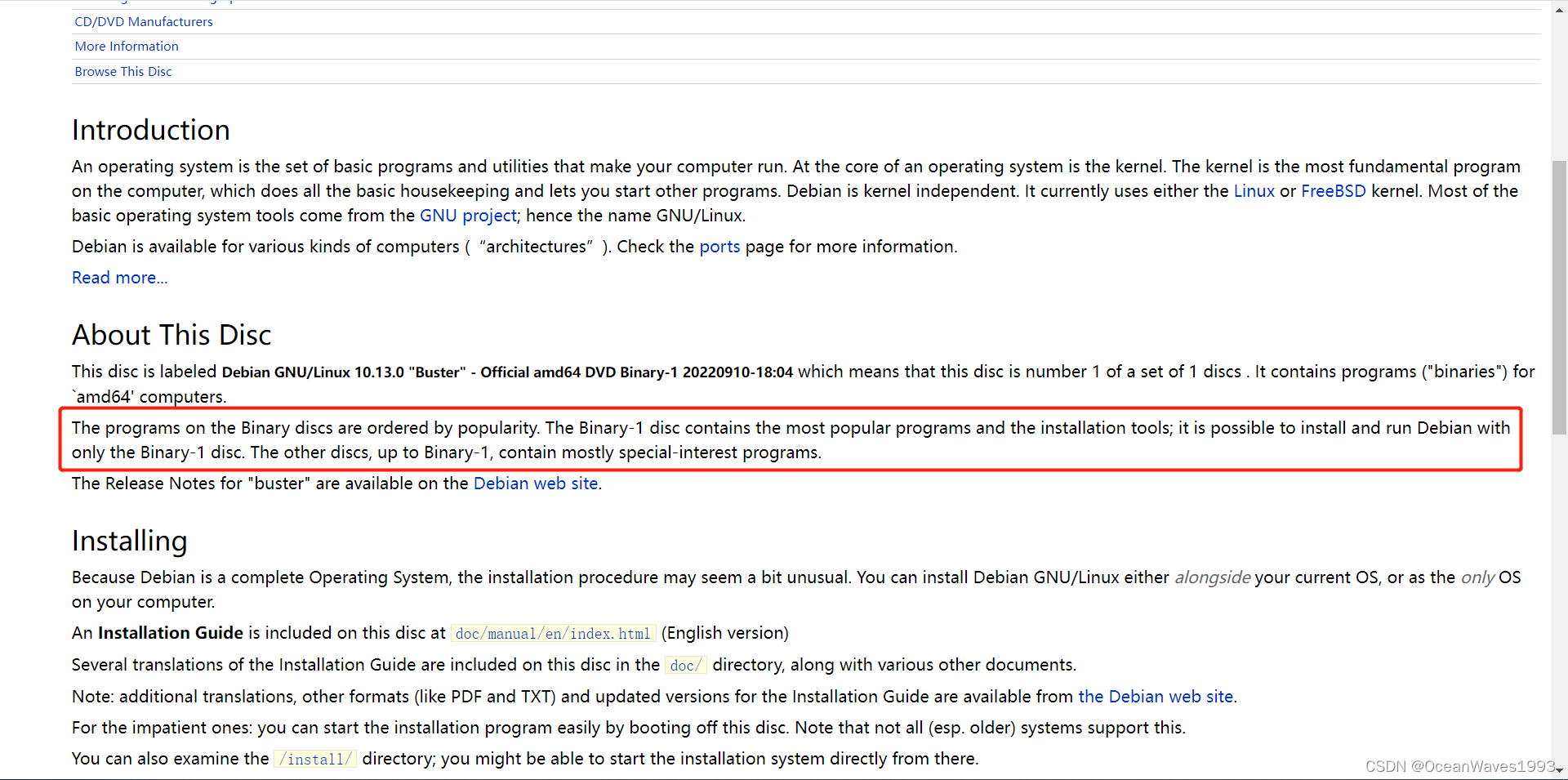Follow the FreeBSD kernel link
This screenshot has height=780, width=1568.
point(1333,191)
